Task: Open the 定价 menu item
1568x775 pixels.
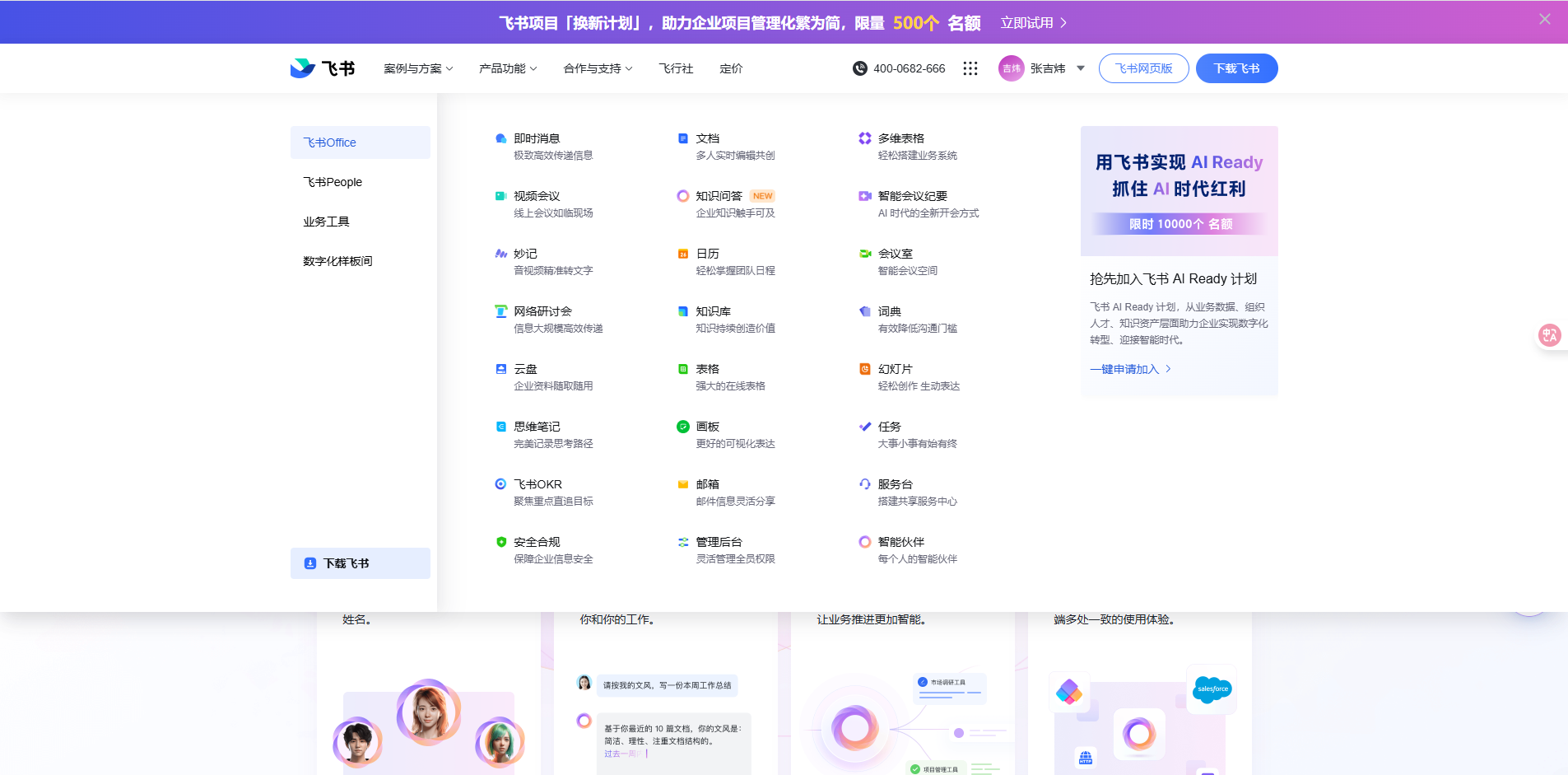Action: click(x=731, y=68)
